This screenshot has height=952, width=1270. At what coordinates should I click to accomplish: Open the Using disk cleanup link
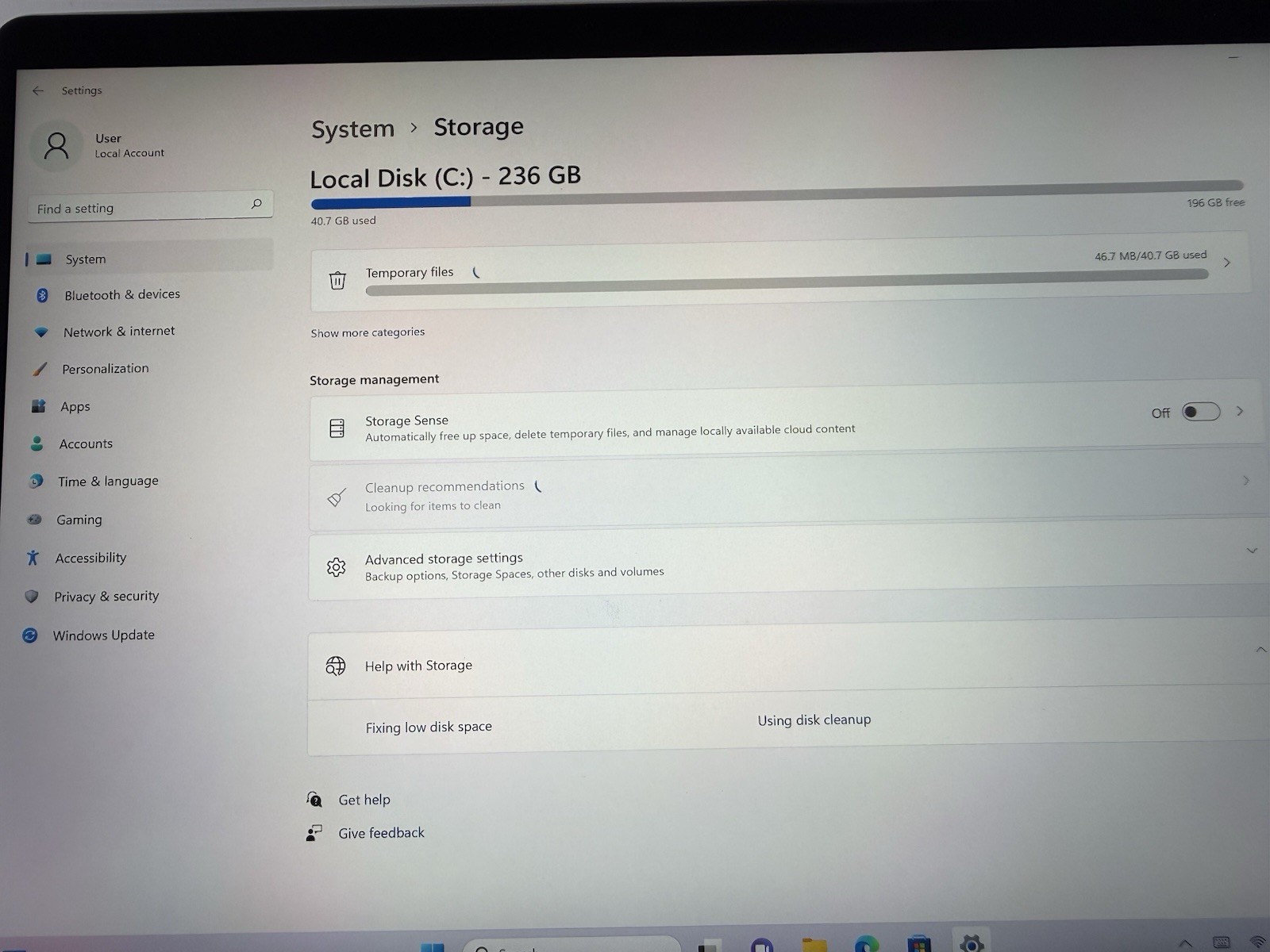814,720
